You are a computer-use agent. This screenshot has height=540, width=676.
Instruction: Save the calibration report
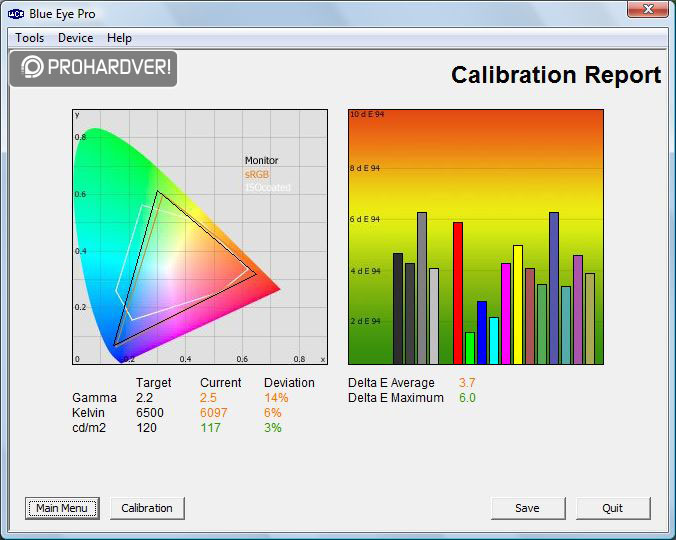pyautogui.click(x=527, y=508)
